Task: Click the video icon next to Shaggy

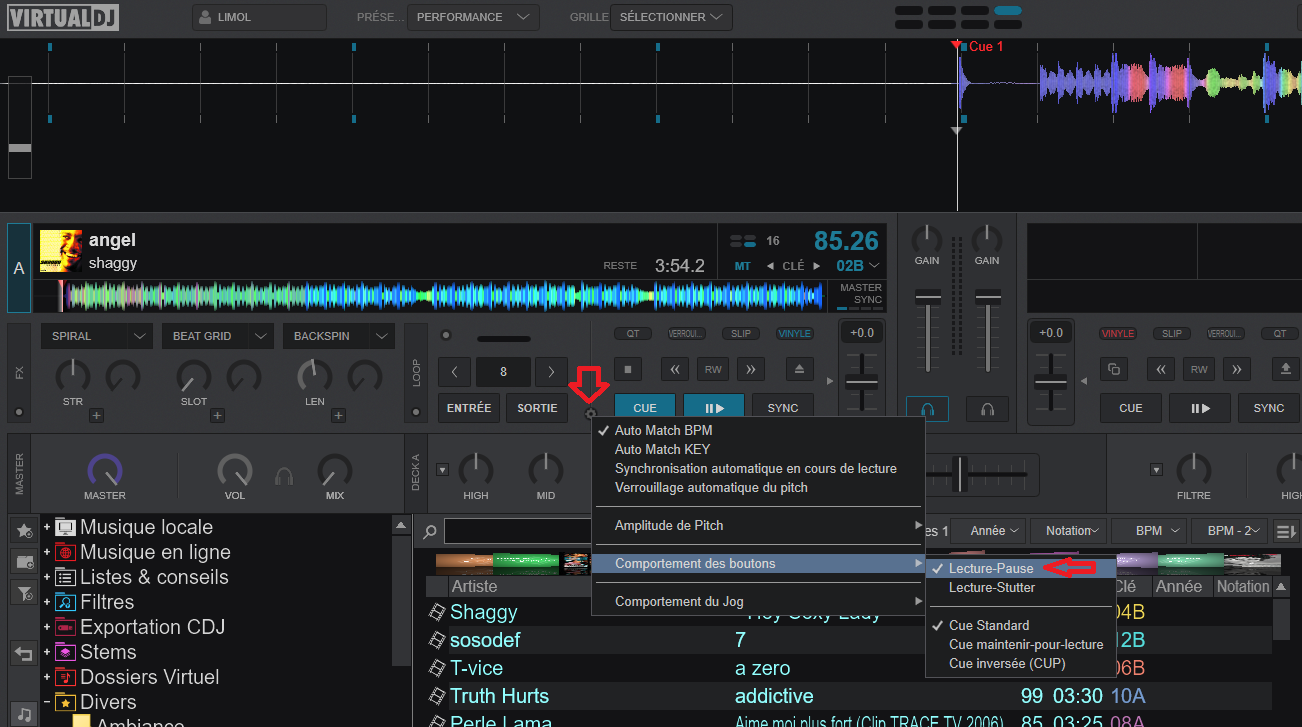Action: [437, 612]
